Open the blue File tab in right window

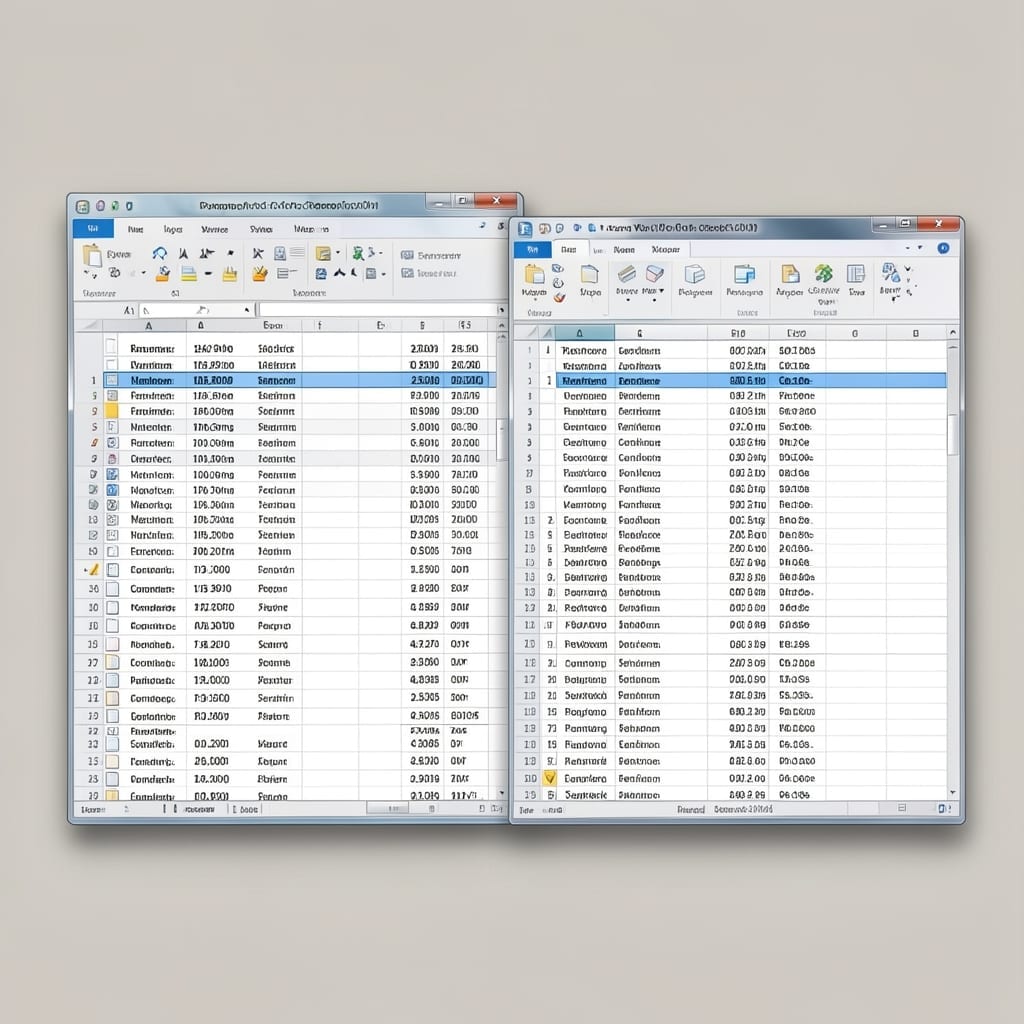(533, 249)
